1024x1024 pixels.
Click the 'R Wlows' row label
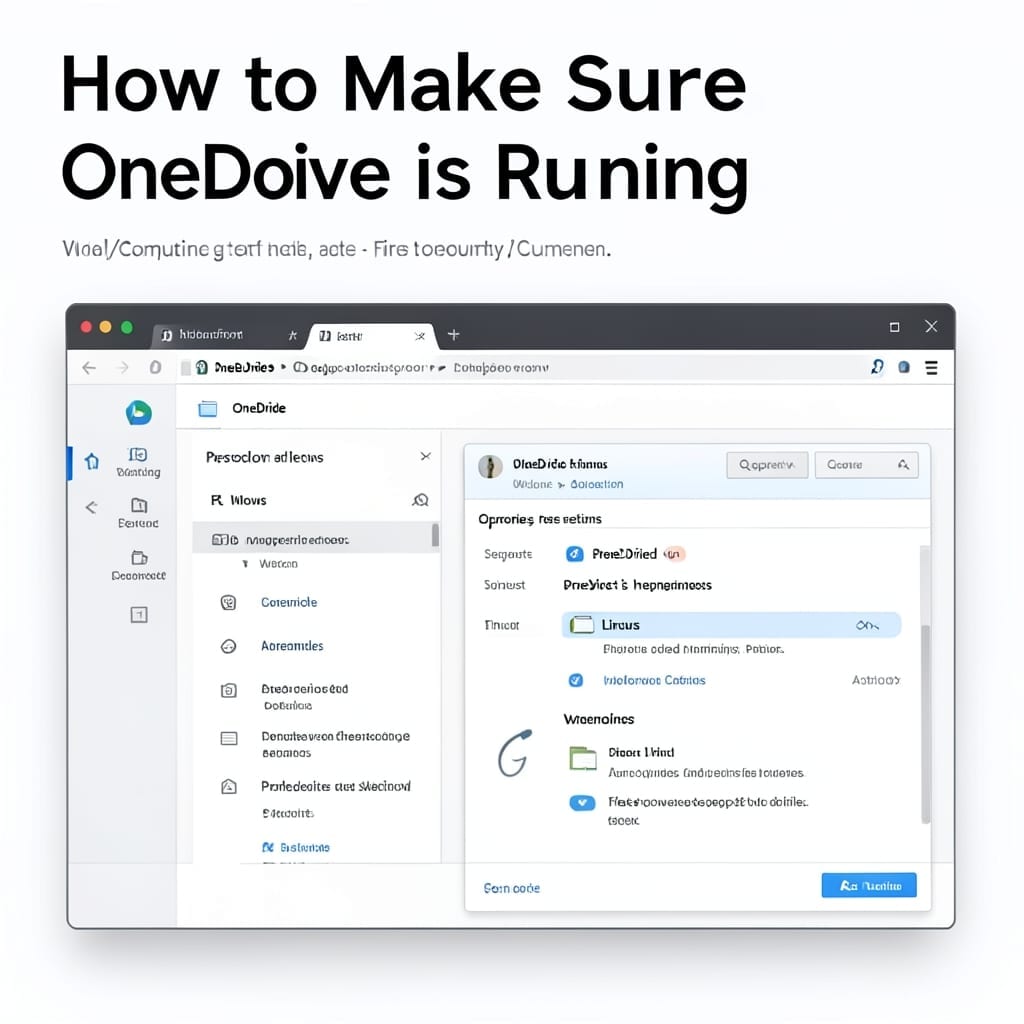[x=238, y=500]
